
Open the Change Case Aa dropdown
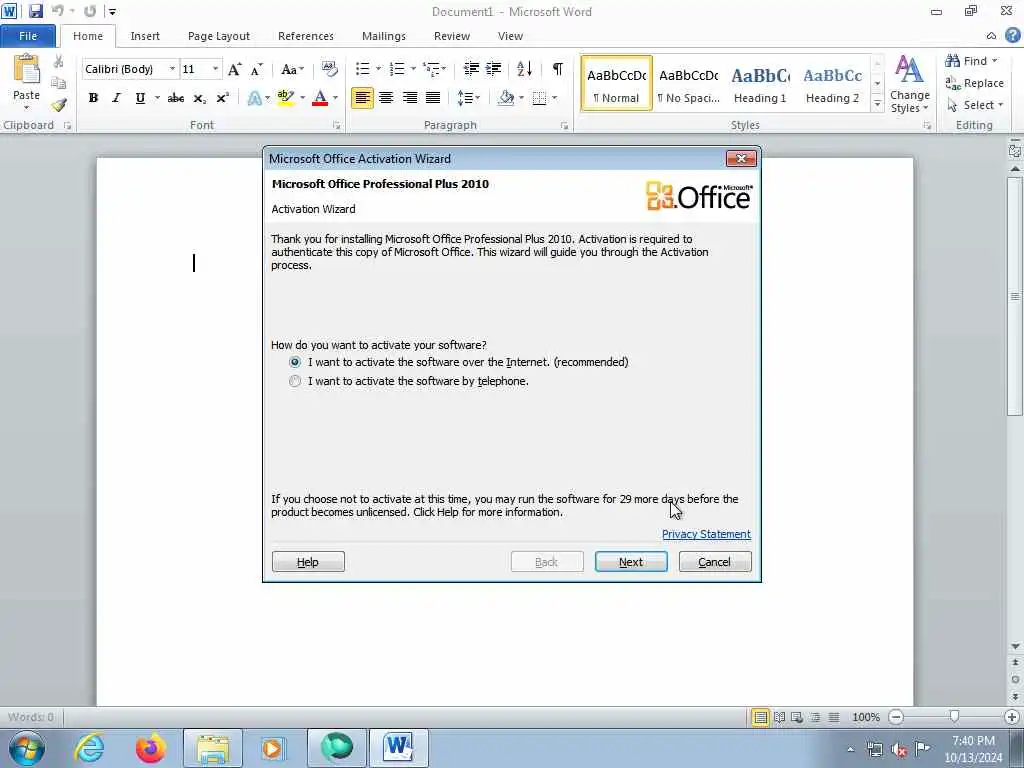coord(292,69)
